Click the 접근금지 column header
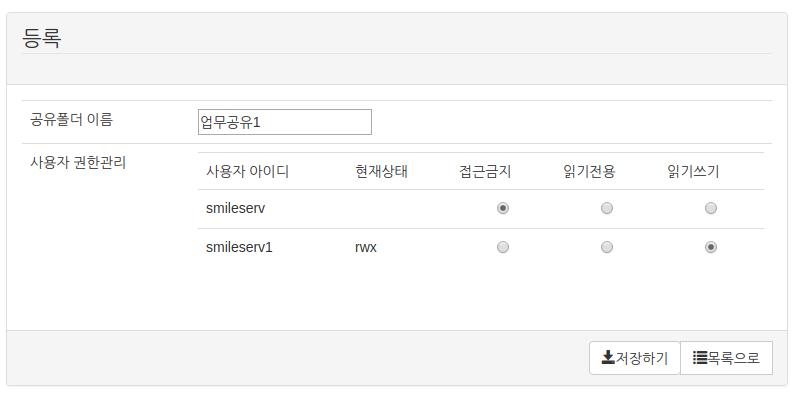Image resolution: width=795 pixels, height=394 pixels. coord(485,171)
